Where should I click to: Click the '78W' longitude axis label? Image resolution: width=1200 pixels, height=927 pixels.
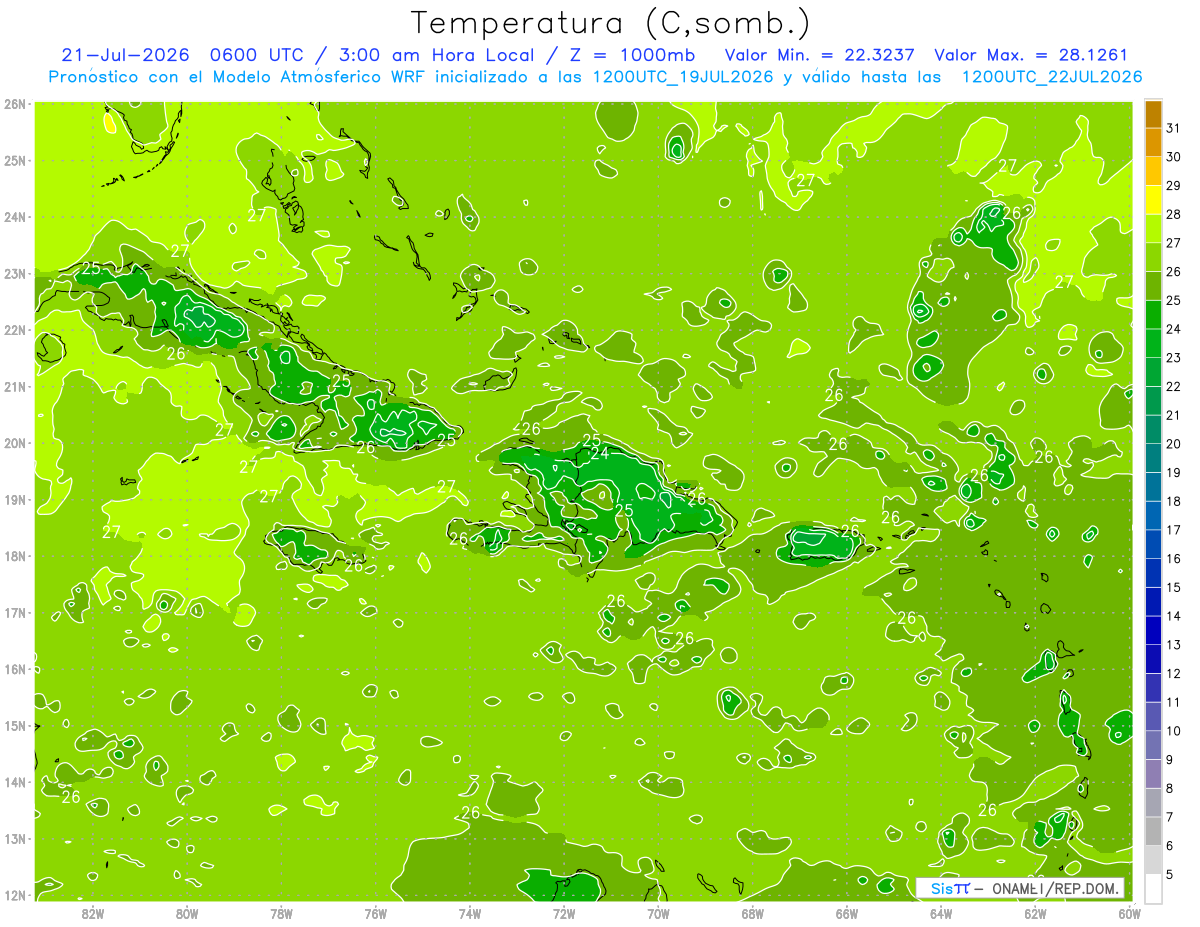click(281, 912)
